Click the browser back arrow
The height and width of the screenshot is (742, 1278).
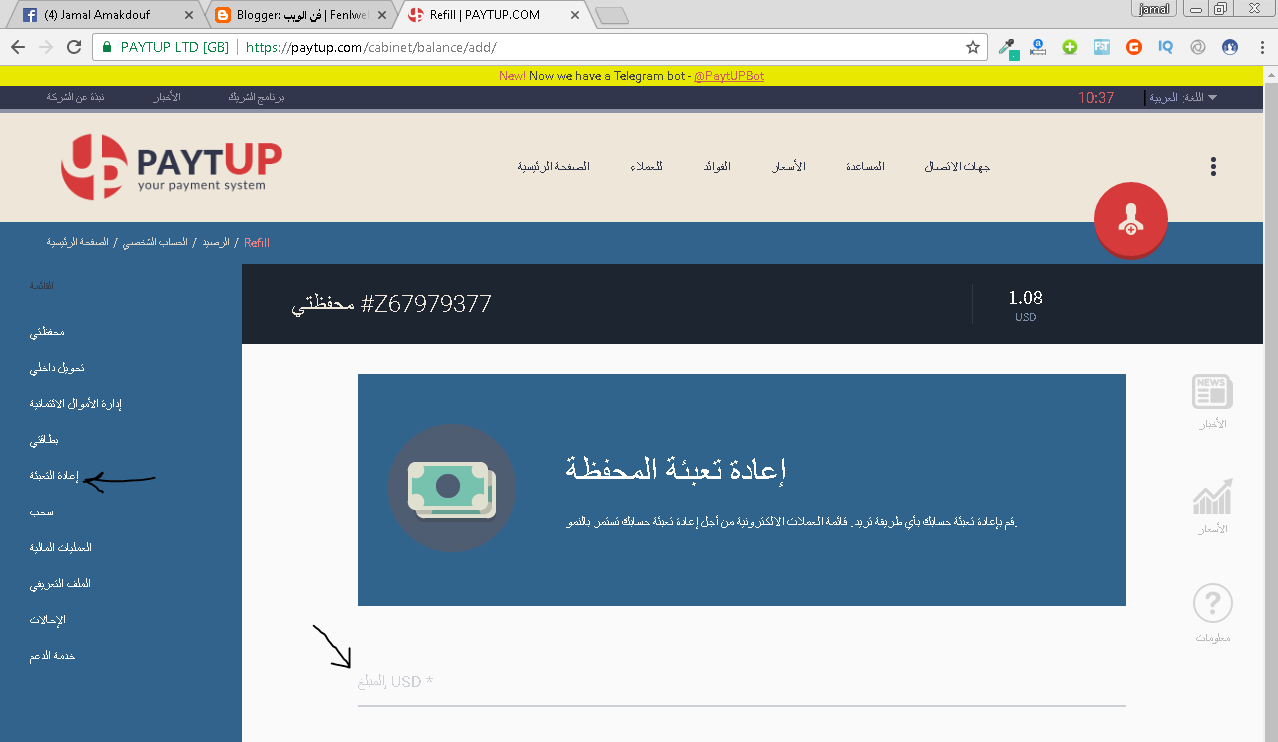(x=18, y=47)
